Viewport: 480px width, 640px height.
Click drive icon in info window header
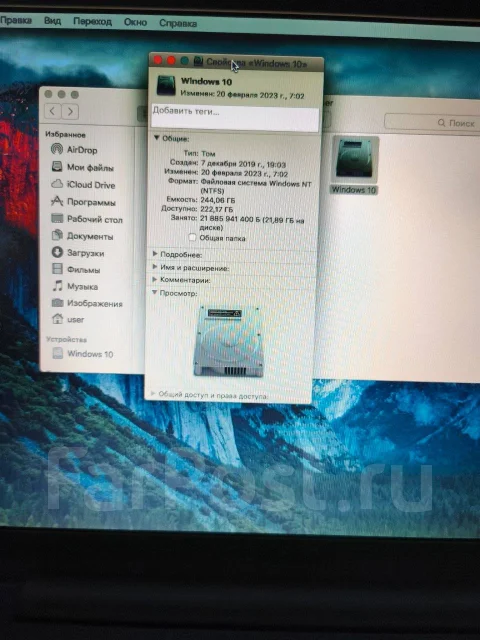click(x=166, y=86)
